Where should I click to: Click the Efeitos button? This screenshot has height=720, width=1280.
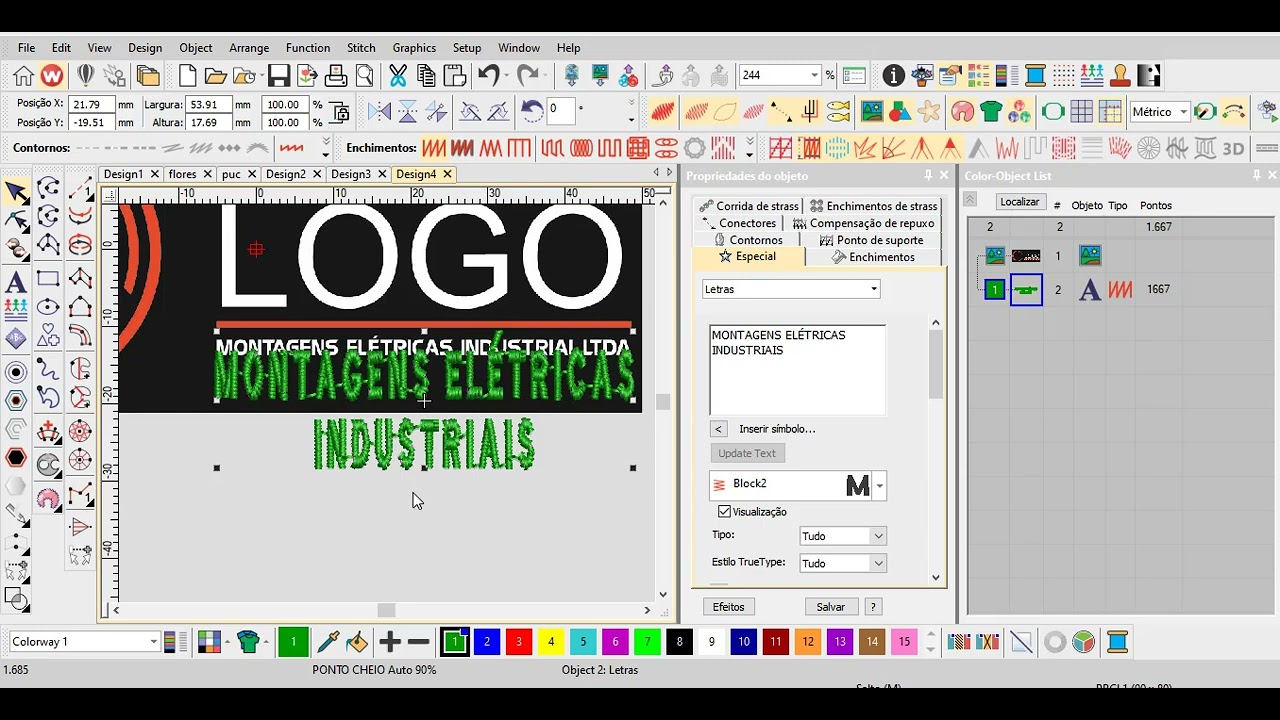(728, 607)
